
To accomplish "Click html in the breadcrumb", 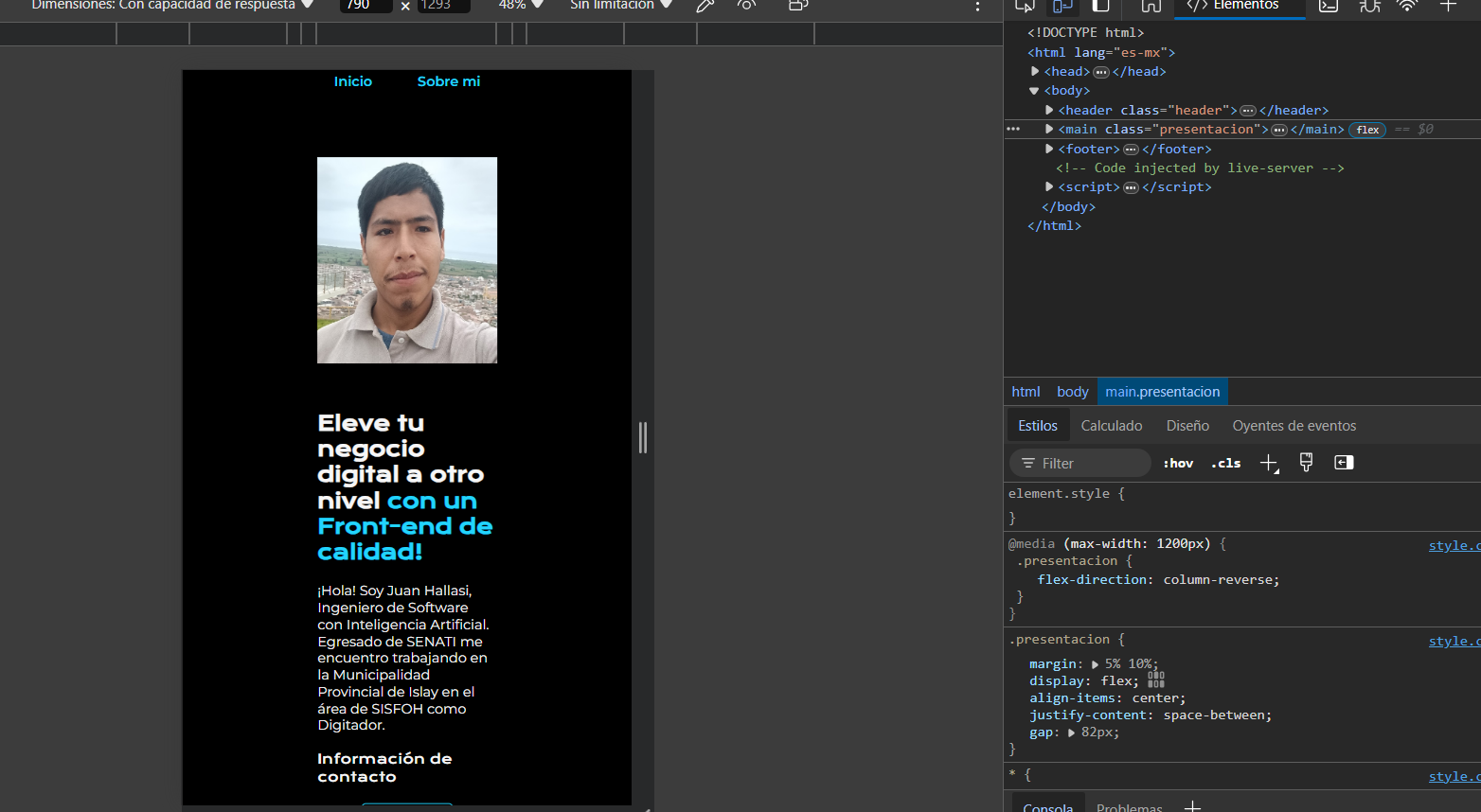I will (1026, 392).
